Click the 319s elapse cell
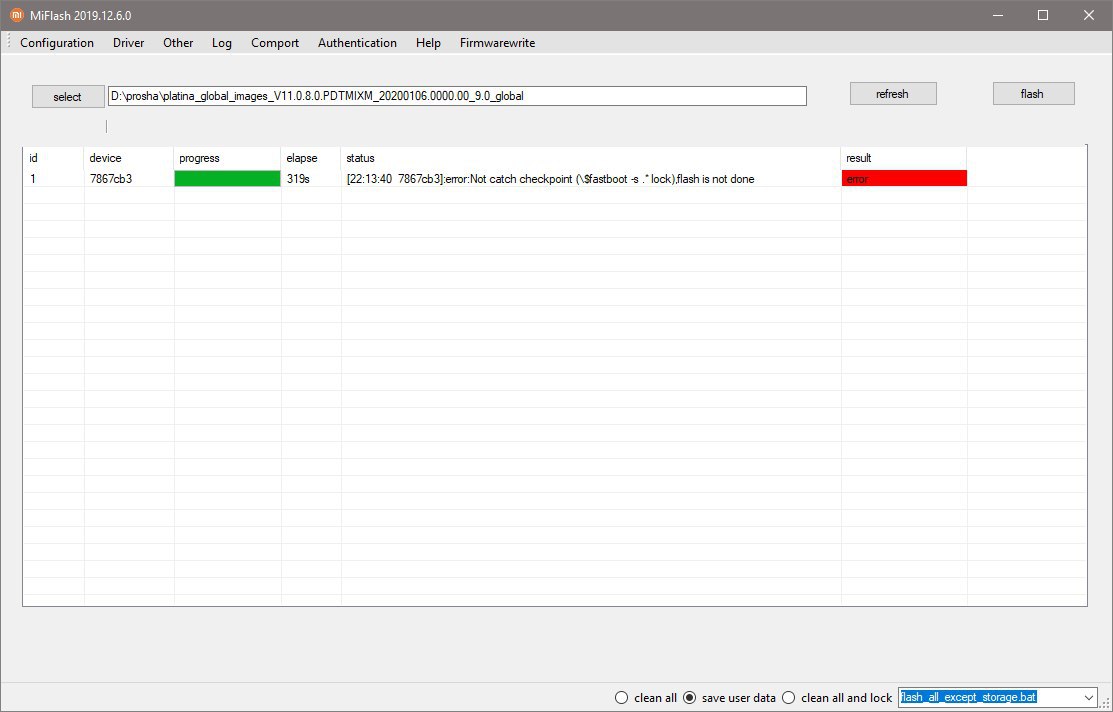Screen dimensions: 1113x712 click(311, 179)
